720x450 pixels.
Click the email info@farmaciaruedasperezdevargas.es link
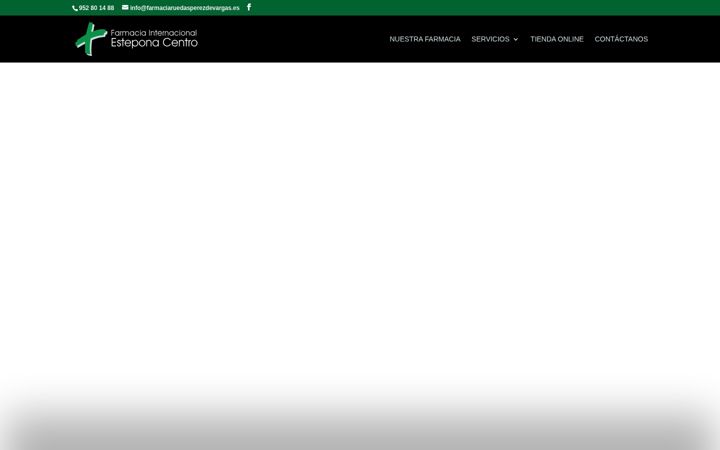pos(185,8)
